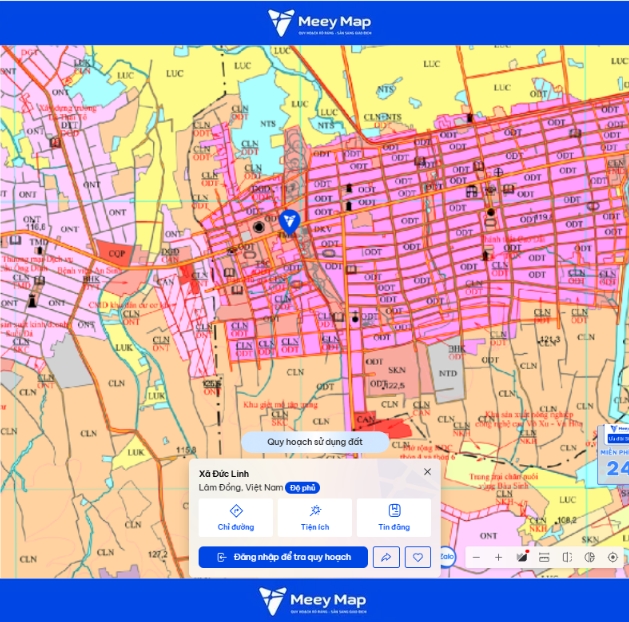Click the 121,3 elevation point

tap(549, 340)
